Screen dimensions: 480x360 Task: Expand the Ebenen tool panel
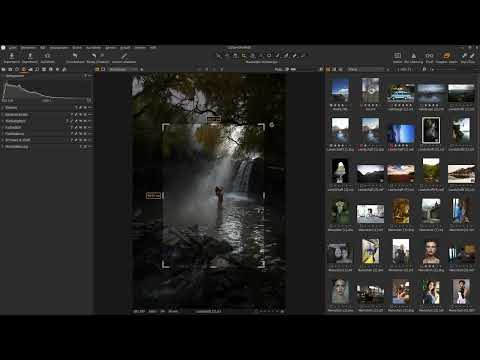point(11,108)
